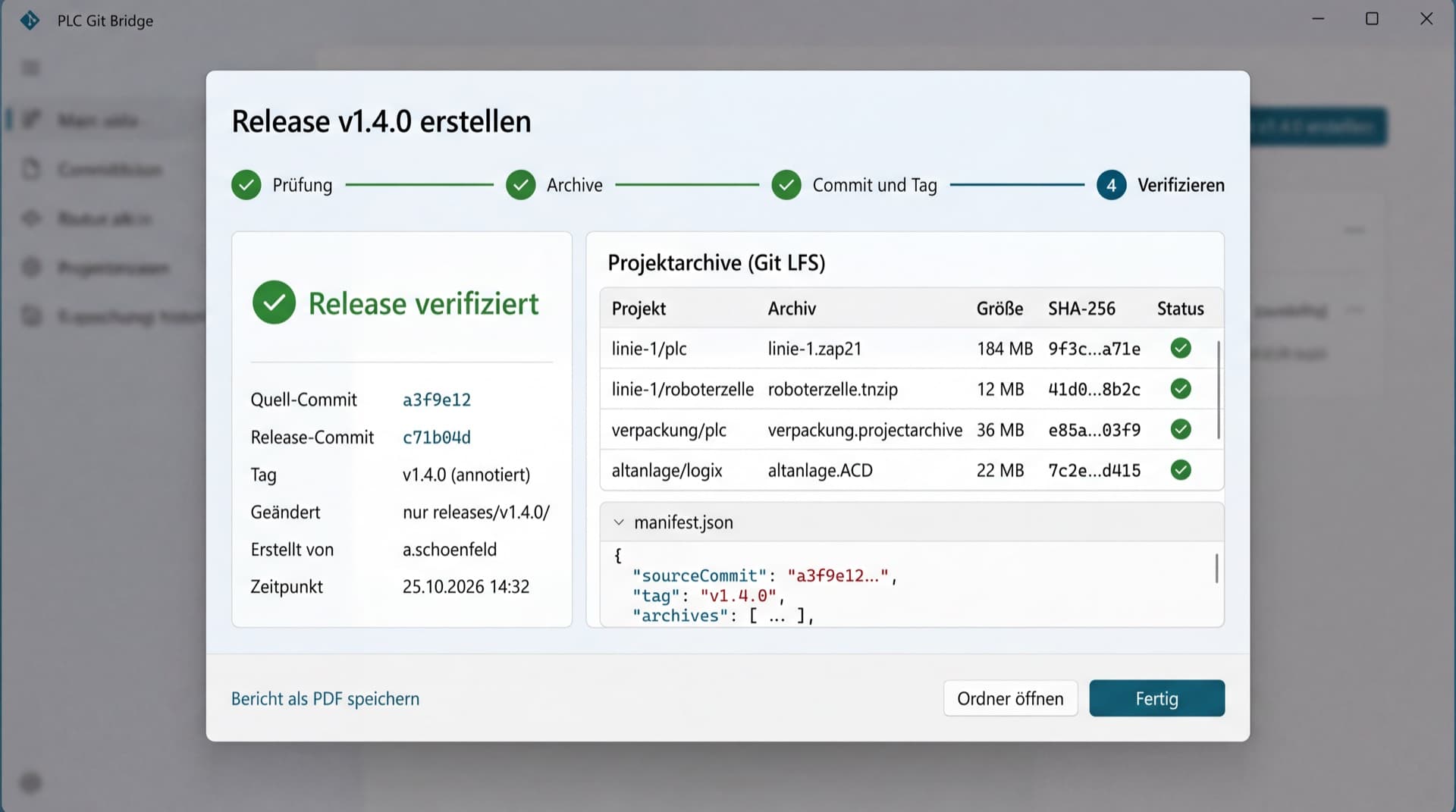1456x812 pixels.
Task: Click status checkmark for linie-1/plc row
Action: (x=1181, y=348)
